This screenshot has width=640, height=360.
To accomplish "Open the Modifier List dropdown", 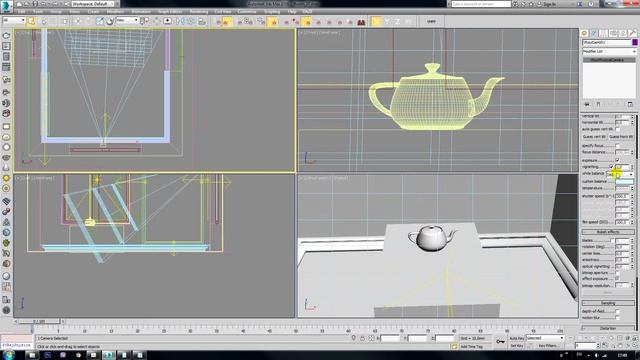I will coord(609,51).
